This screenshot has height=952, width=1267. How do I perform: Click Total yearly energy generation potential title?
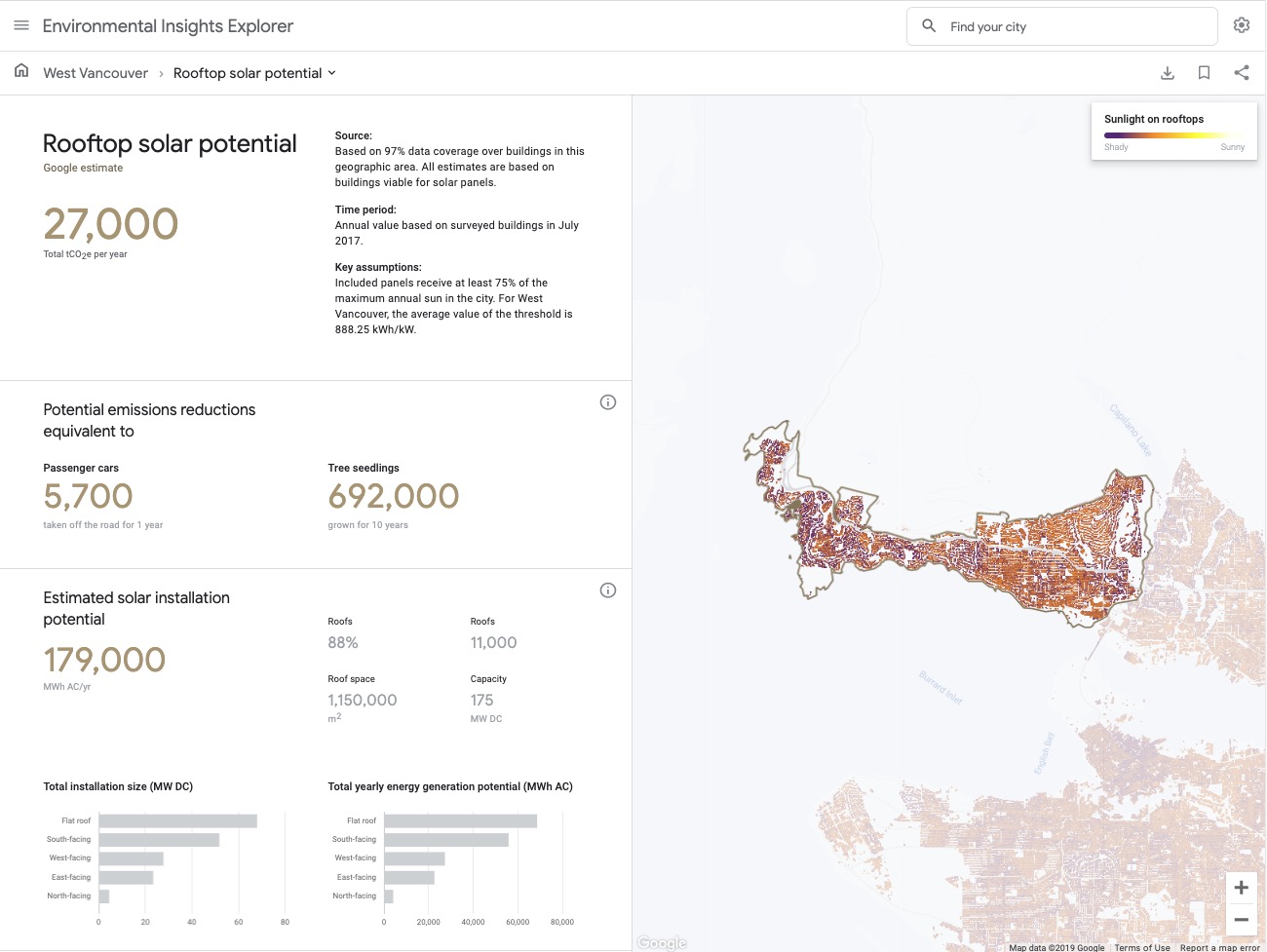[x=450, y=786]
